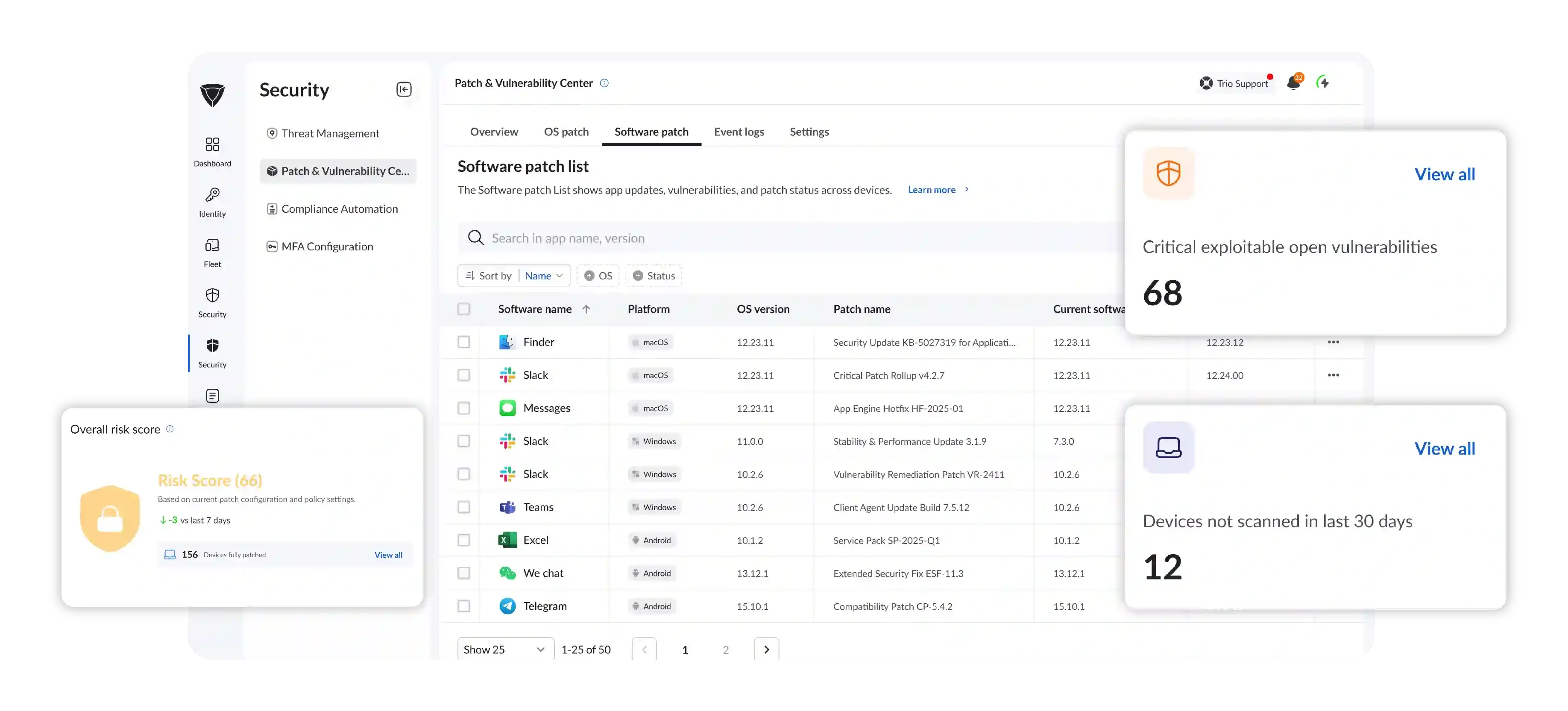
Task: Open the Fleet devices icon
Action: [212, 245]
